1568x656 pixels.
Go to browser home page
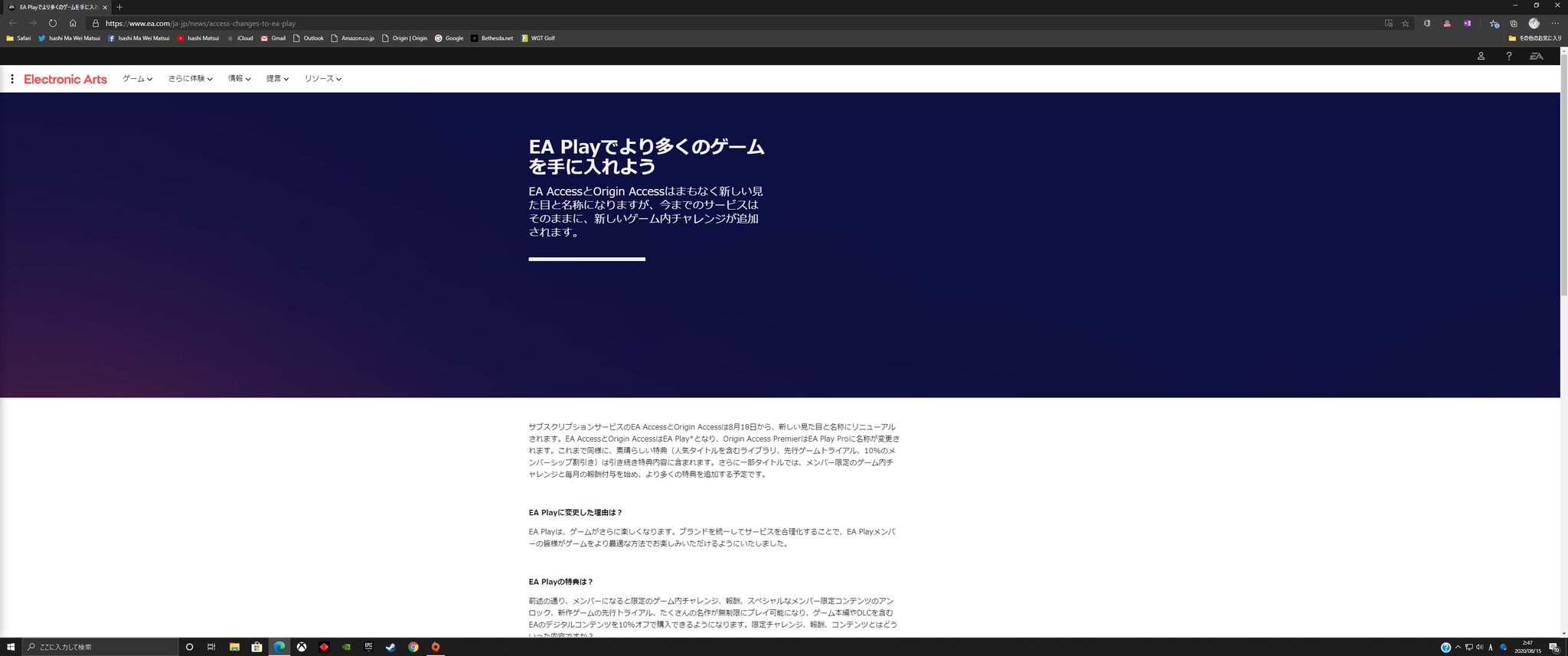click(x=73, y=23)
